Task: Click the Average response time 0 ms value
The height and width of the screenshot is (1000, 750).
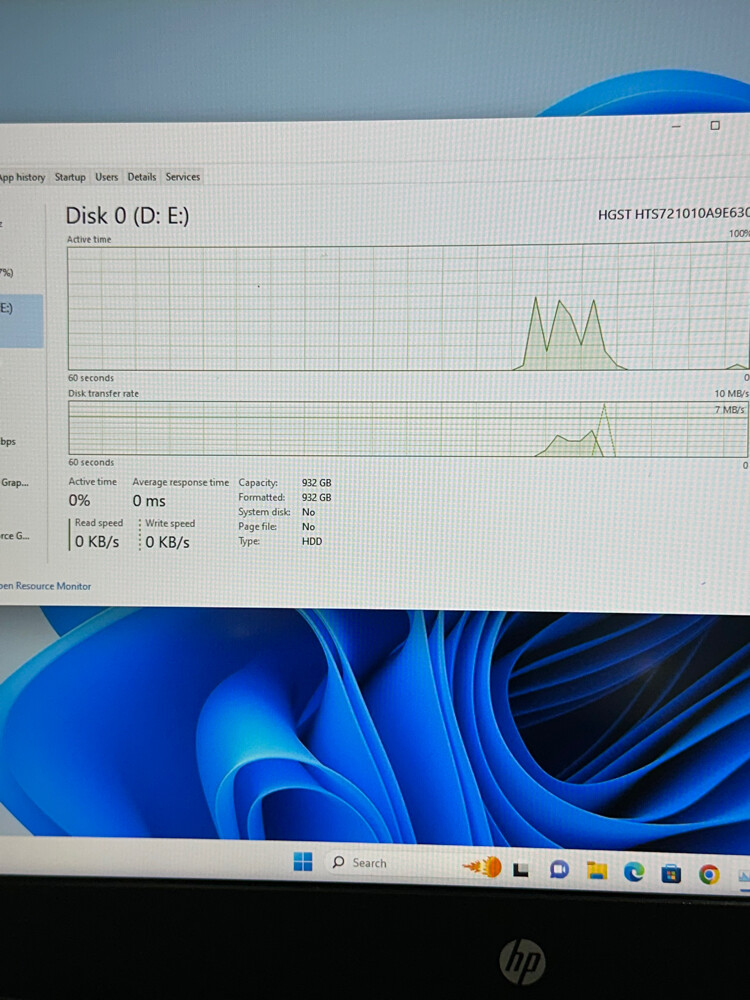Action: point(149,501)
